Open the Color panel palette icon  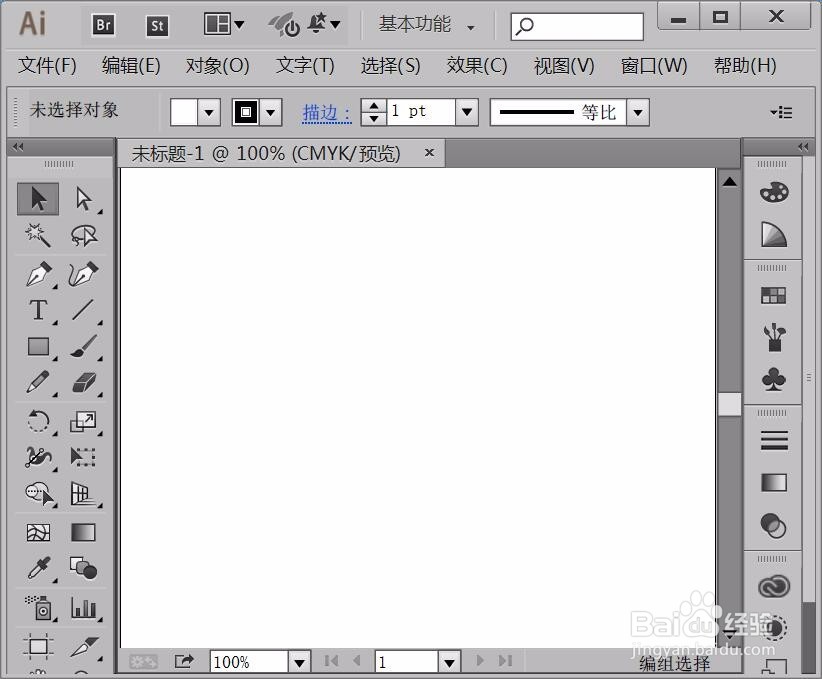click(774, 192)
